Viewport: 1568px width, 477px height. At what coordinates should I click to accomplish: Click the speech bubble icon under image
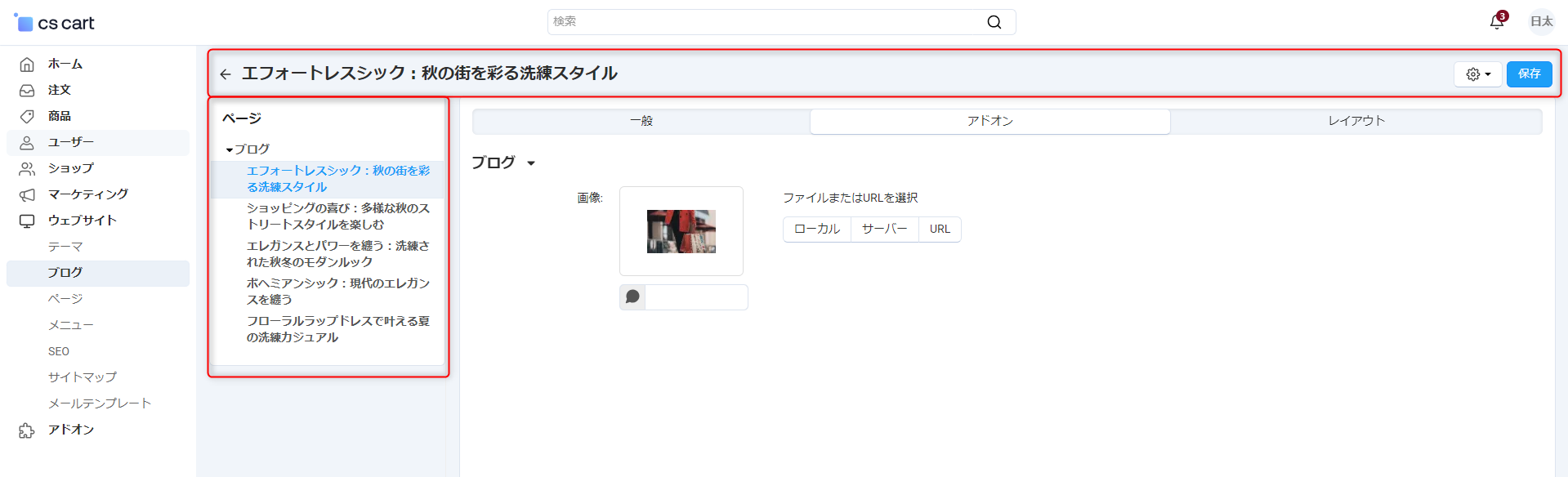632,297
